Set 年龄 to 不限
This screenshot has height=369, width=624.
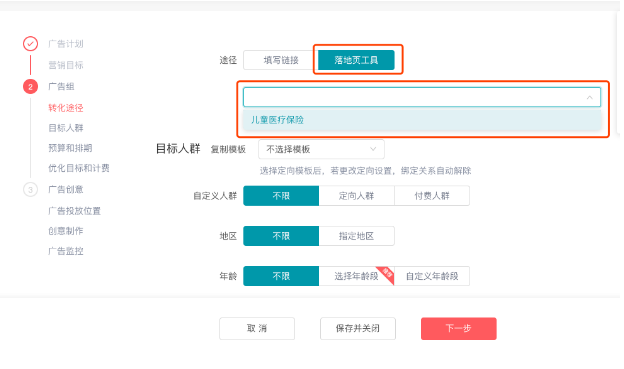[281, 276]
